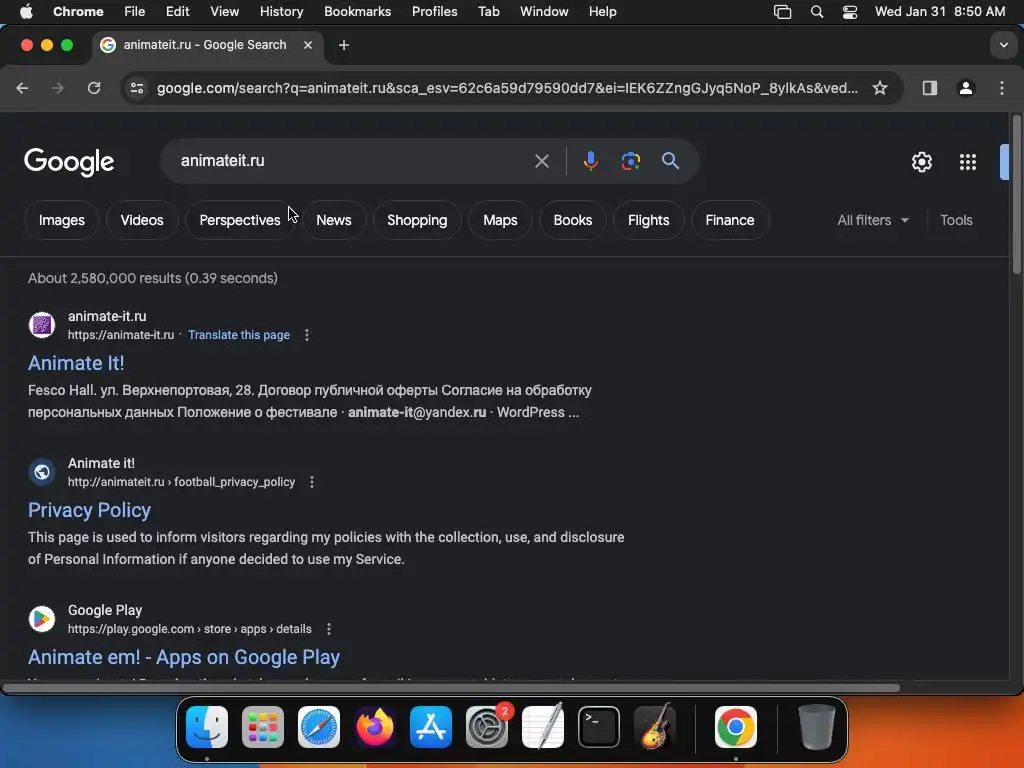Click the forward navigation arrow
This screenshot has height=768, width=1024.
[x=58, y=88]
